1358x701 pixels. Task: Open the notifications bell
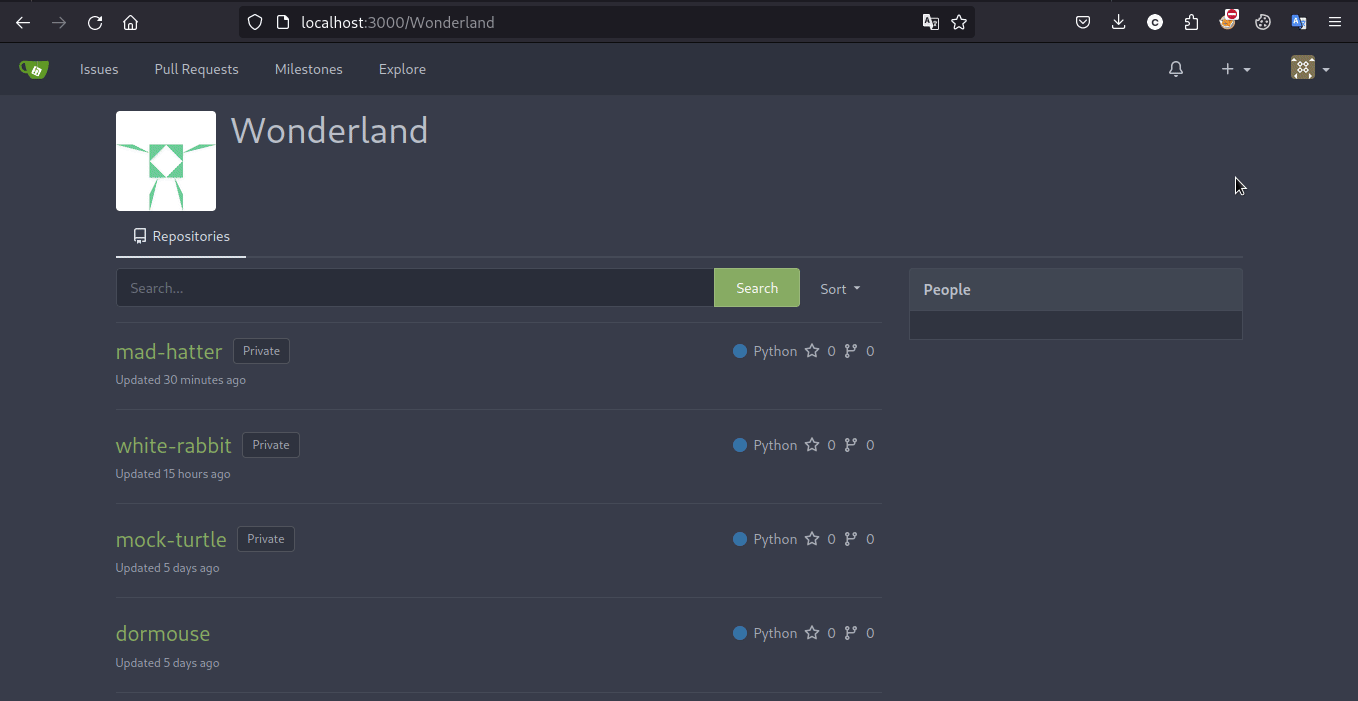[x=1176, y=69]
